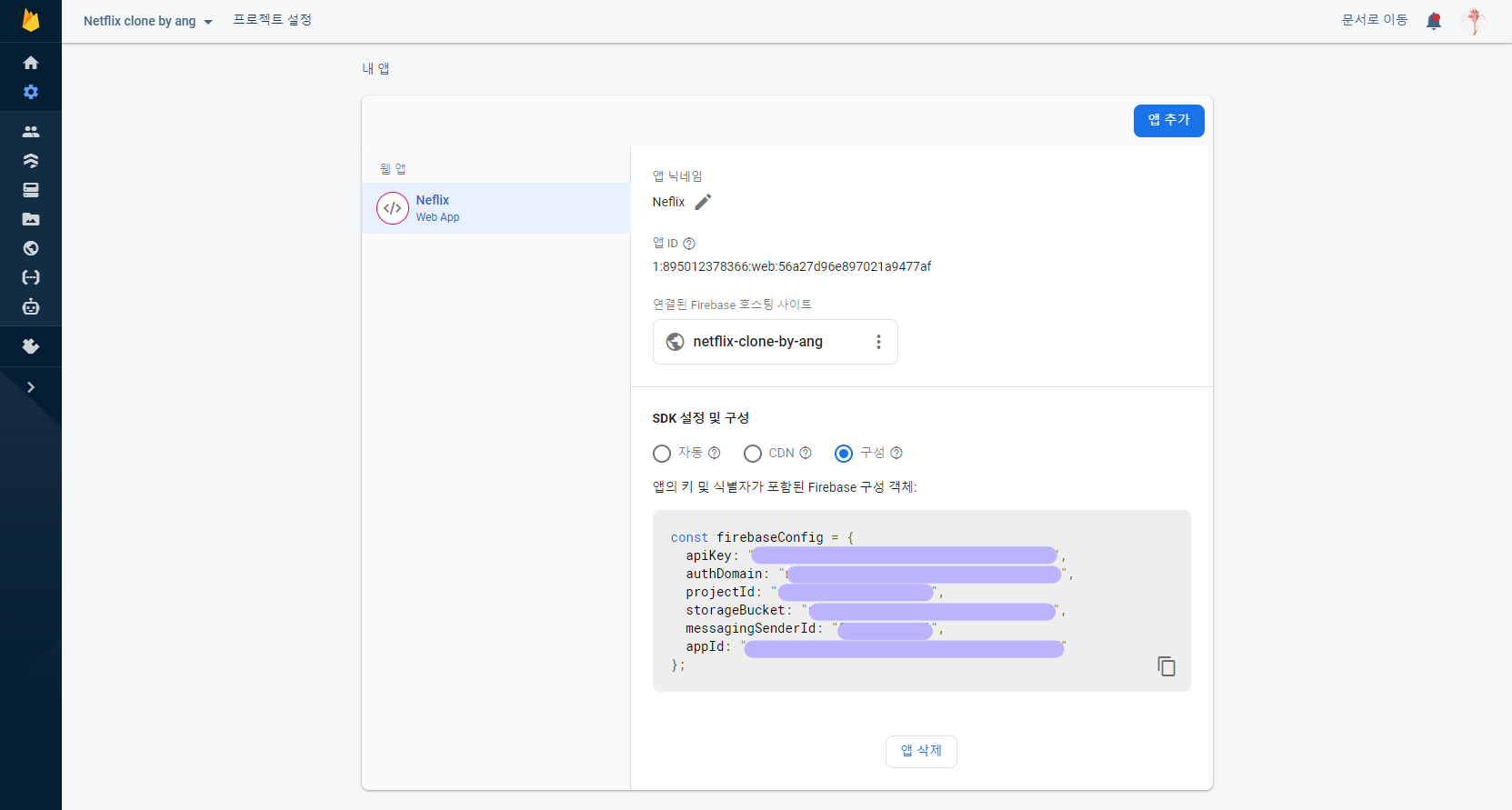Screen dimensions: 1512x810
Task: Open Extensions icon in sidebar
Action: point(31,346)
